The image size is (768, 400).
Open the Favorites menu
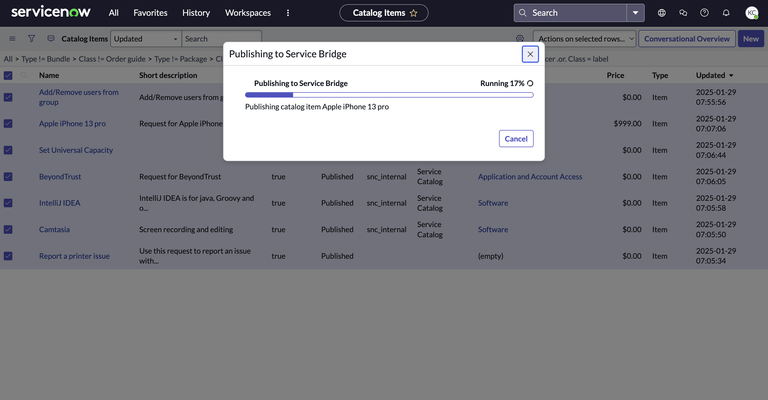150,13
